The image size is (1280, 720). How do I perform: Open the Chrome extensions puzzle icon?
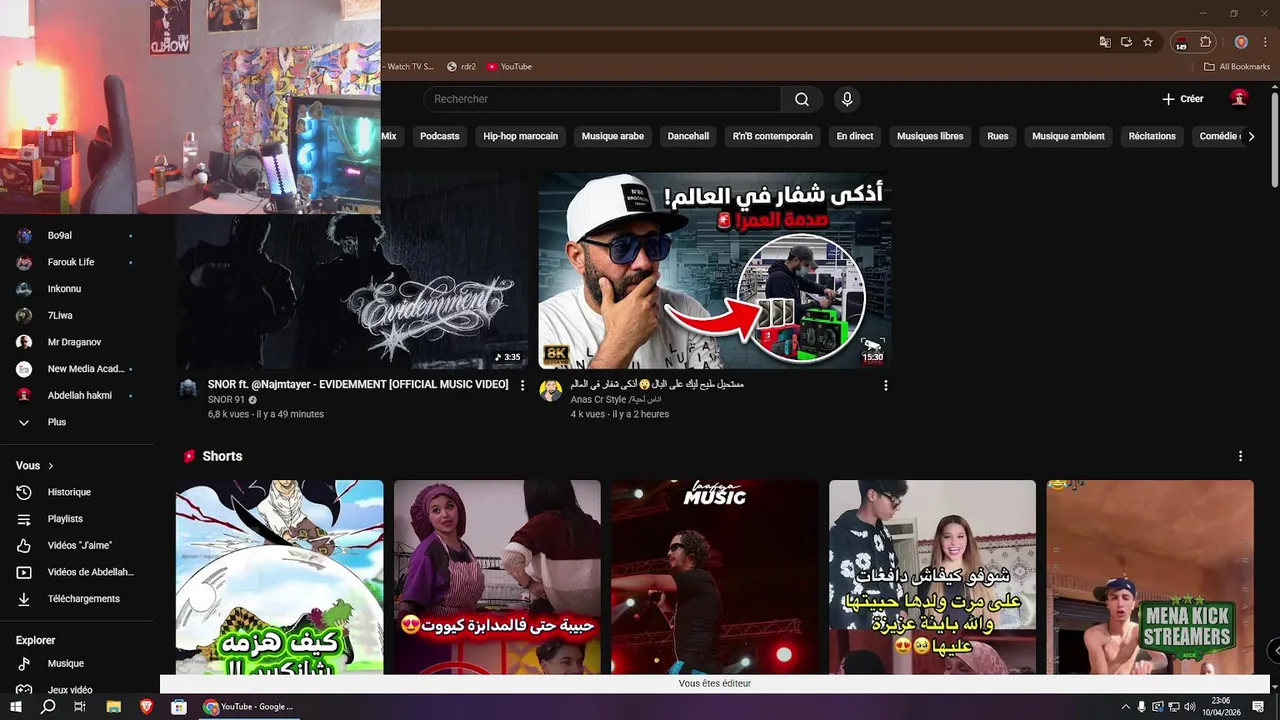(1205, 42)
